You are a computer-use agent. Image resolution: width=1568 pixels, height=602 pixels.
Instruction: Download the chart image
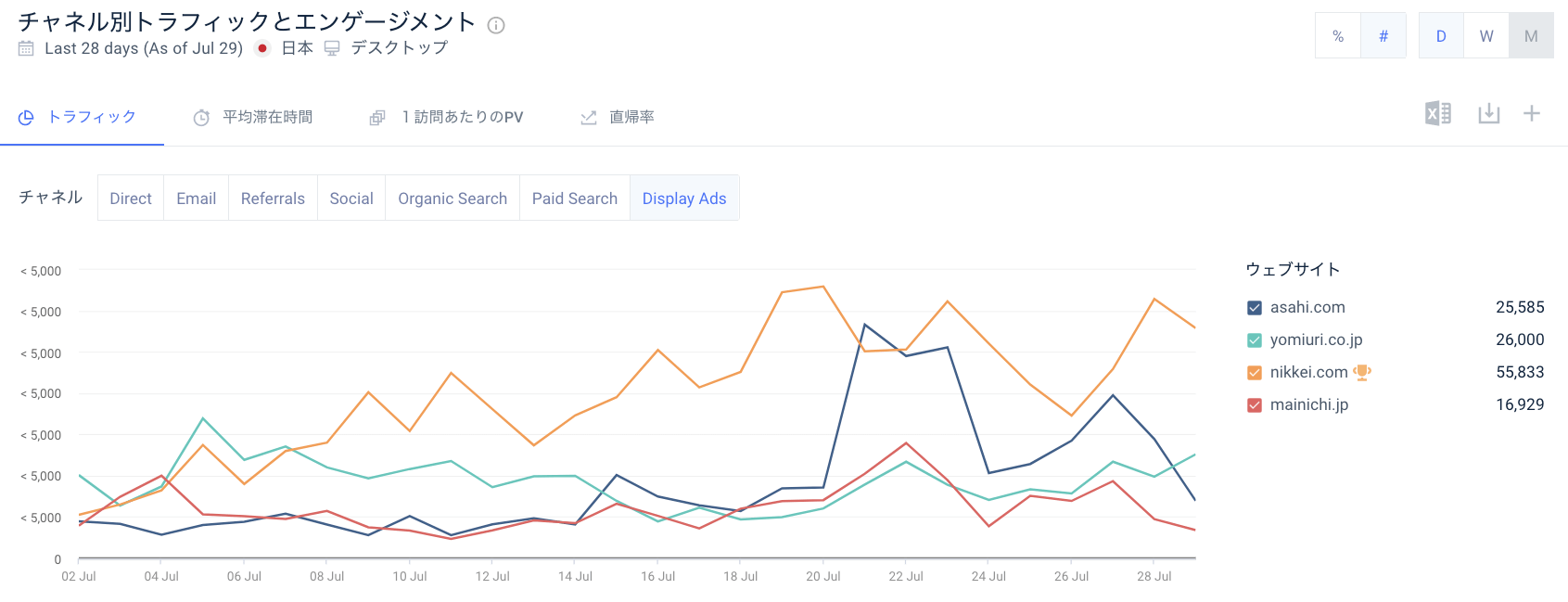click(1488, 114)
